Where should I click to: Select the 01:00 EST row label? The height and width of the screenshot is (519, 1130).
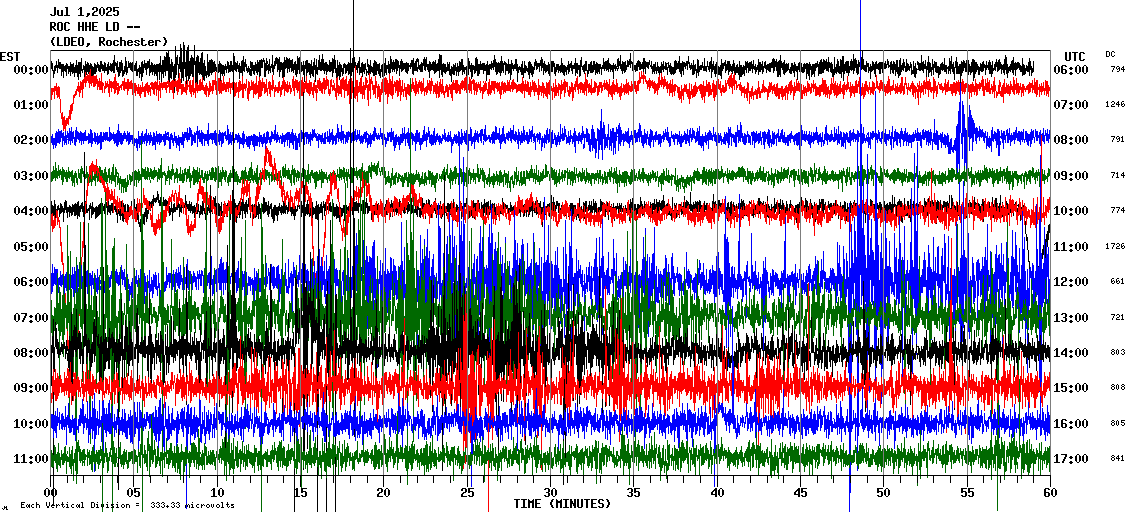(32, 105)
